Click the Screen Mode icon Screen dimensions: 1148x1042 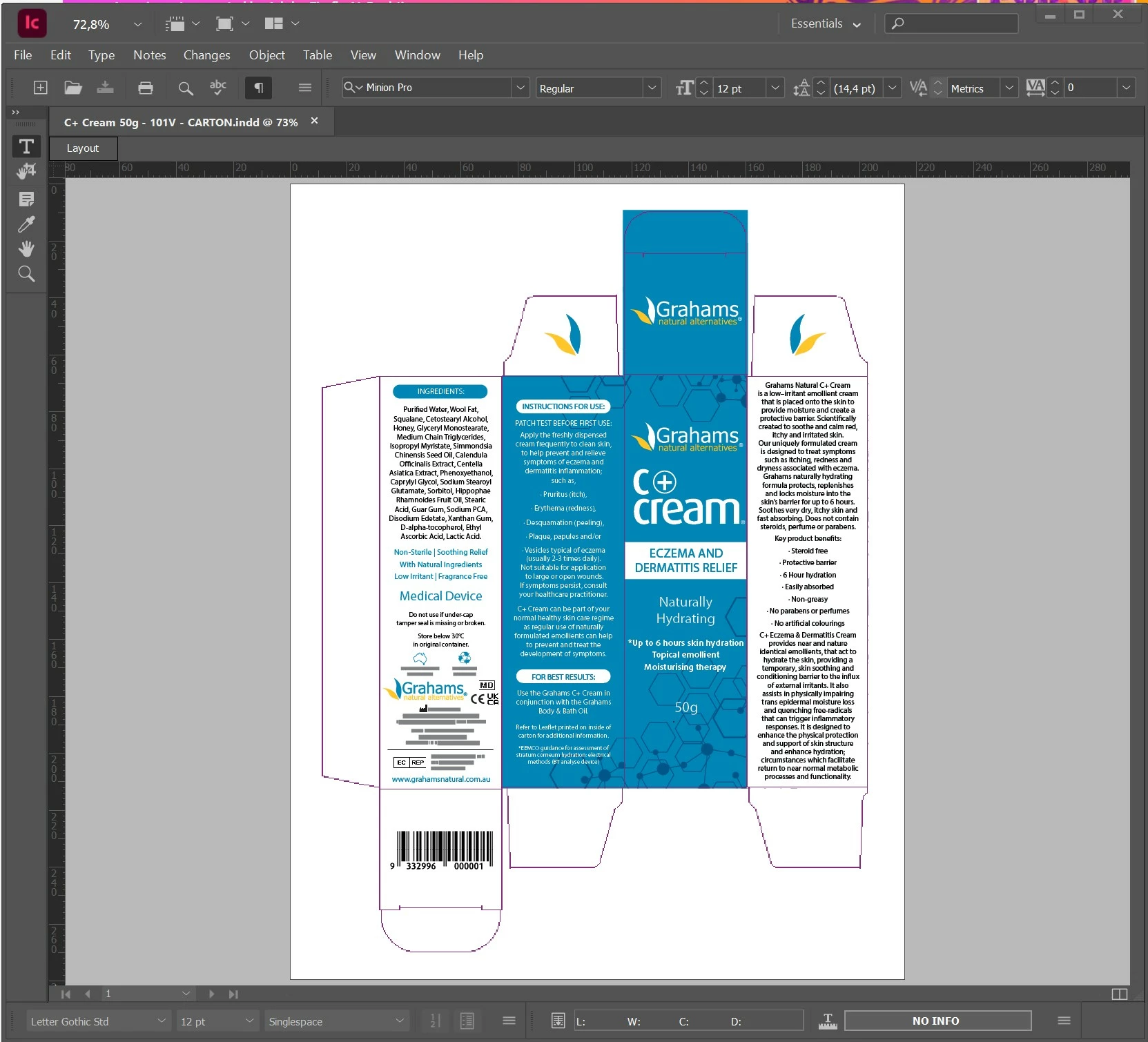click(x=224, y=24)
